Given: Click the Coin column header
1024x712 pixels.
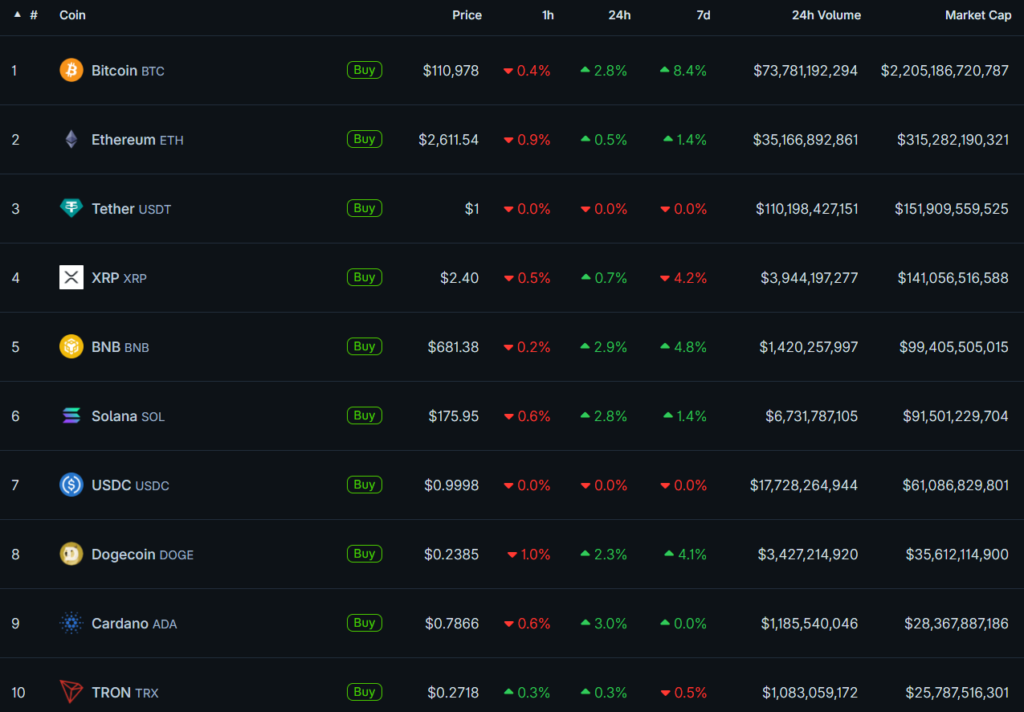Looking at the screenshot, I should click(72, 15).
